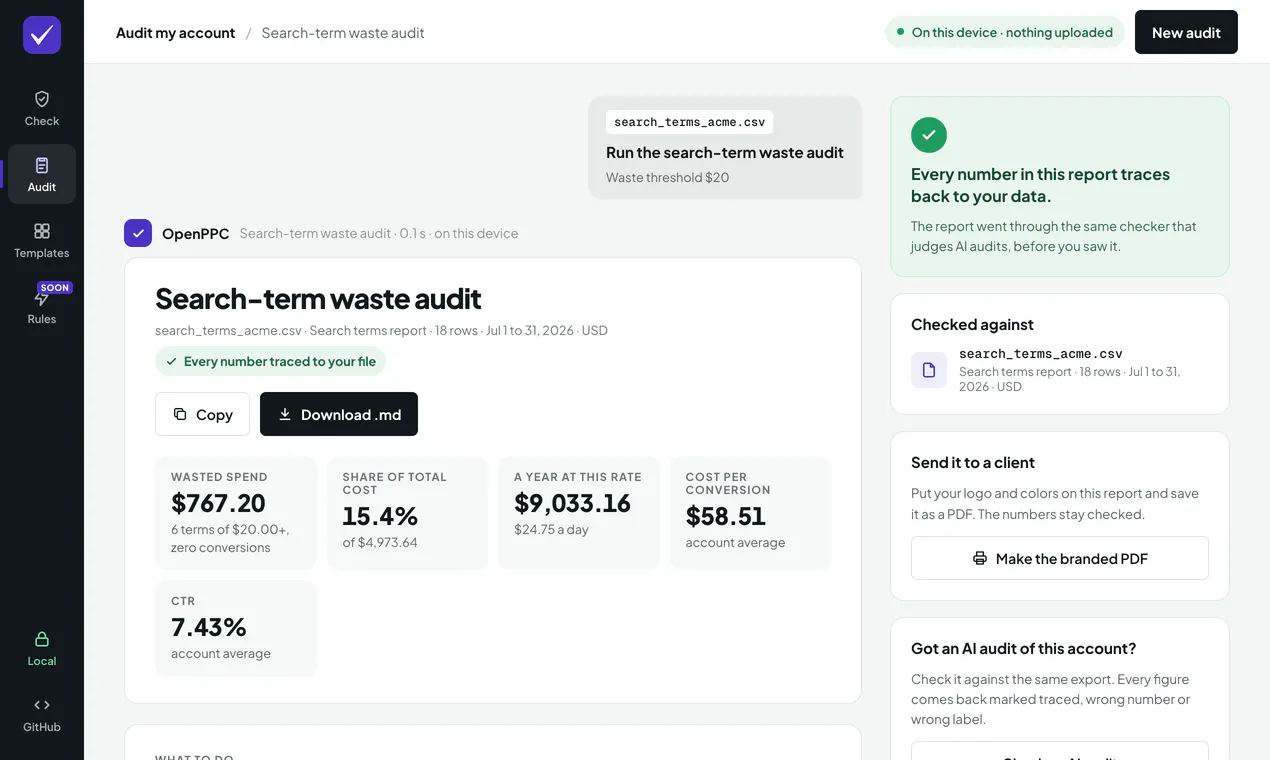Go to Audit my account breadcrumb
The width and height of the screenshot is (1270, 760).
click(175, 33)
